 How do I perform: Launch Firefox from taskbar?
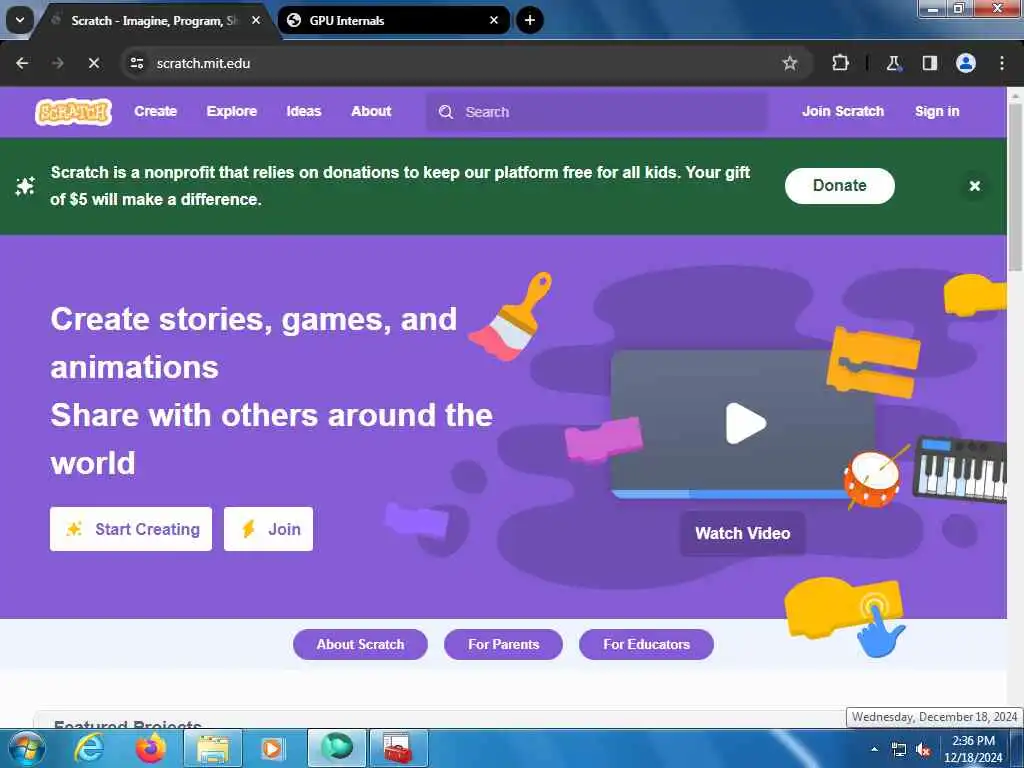151,748
